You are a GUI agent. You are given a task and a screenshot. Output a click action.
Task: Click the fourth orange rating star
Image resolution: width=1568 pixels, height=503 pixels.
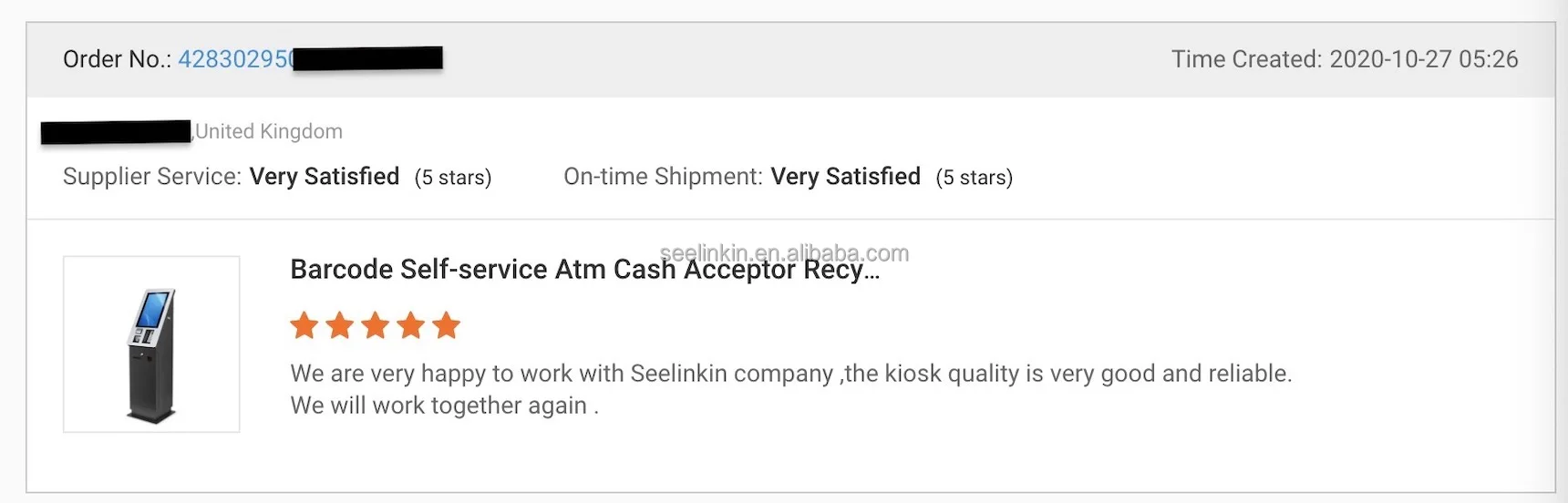[x=411, y=325]
